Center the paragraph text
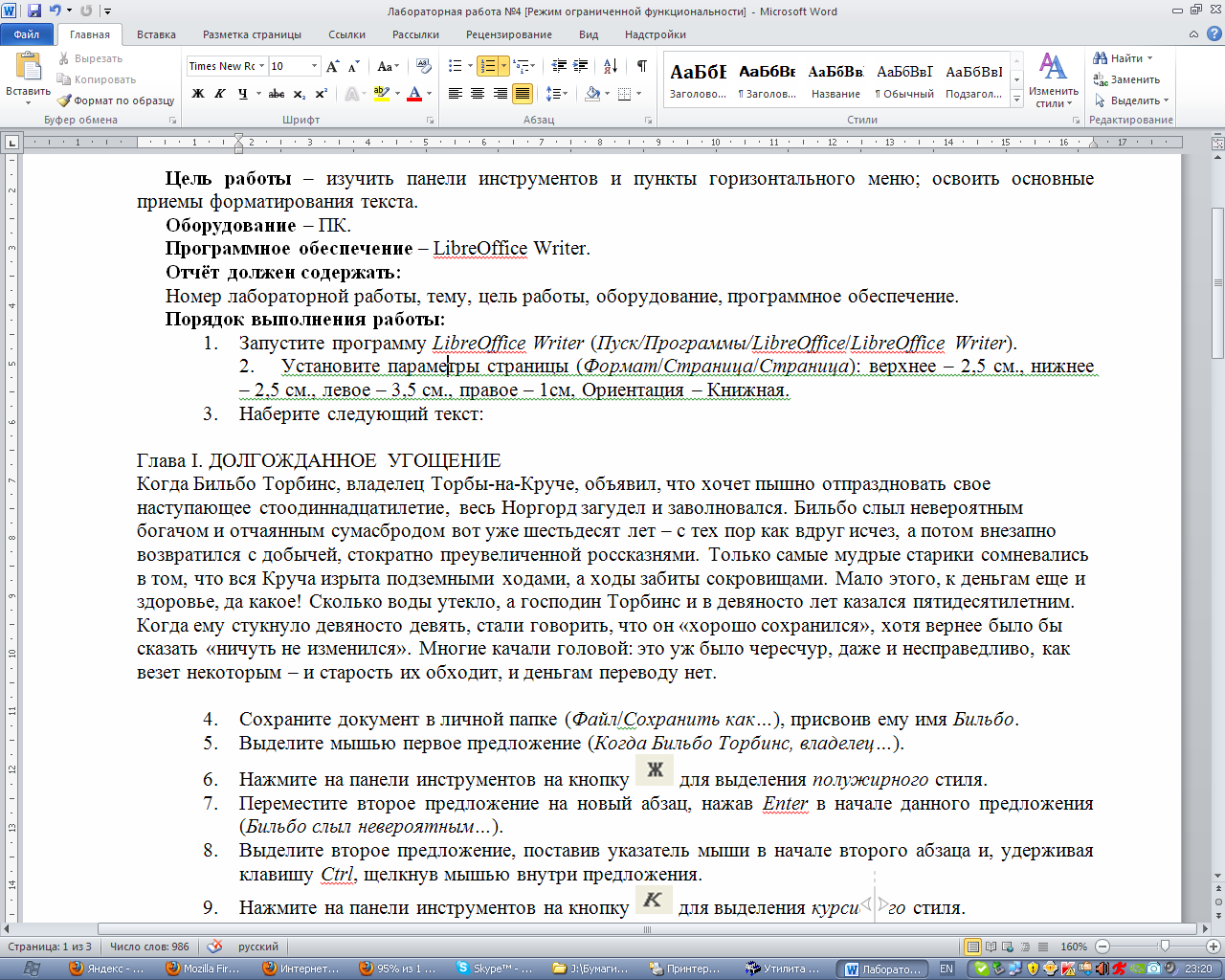This screenshot has height=980, width=1225. coord(478,94)
